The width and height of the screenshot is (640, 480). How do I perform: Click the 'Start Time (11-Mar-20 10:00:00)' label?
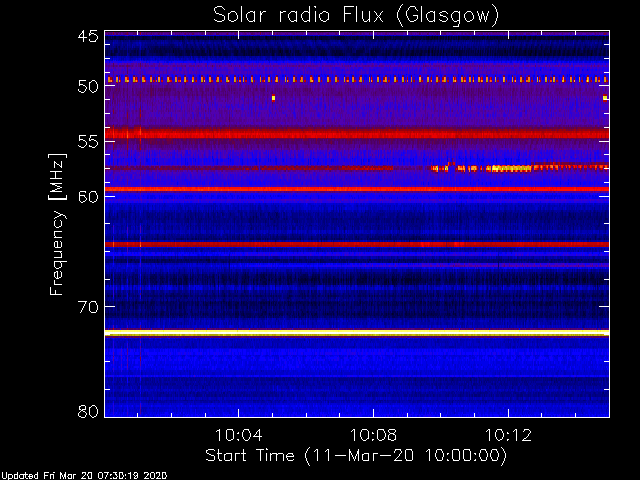(356, 456)
